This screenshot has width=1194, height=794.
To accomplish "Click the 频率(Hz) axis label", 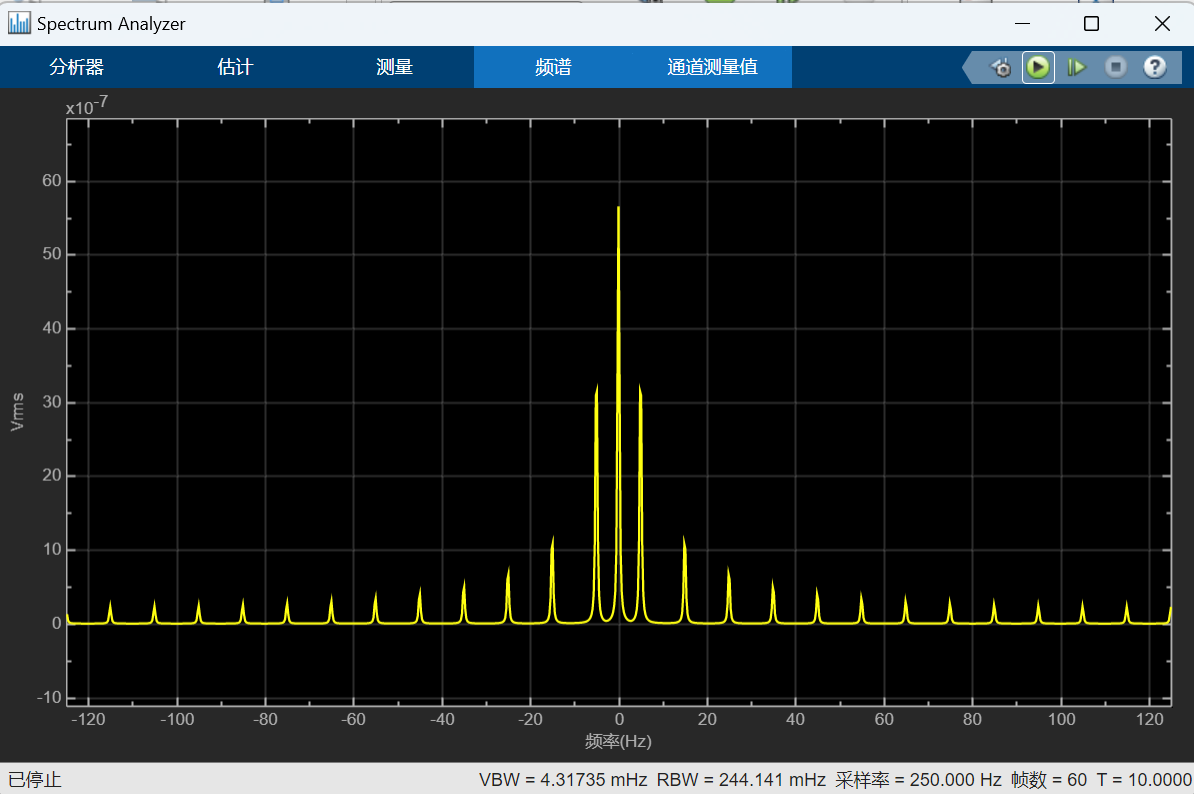I will click(620, 741).
